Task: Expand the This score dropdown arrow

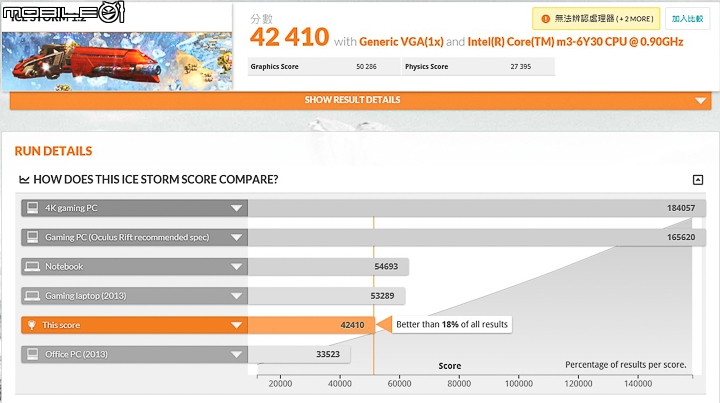Action: [x=236, y=325]
